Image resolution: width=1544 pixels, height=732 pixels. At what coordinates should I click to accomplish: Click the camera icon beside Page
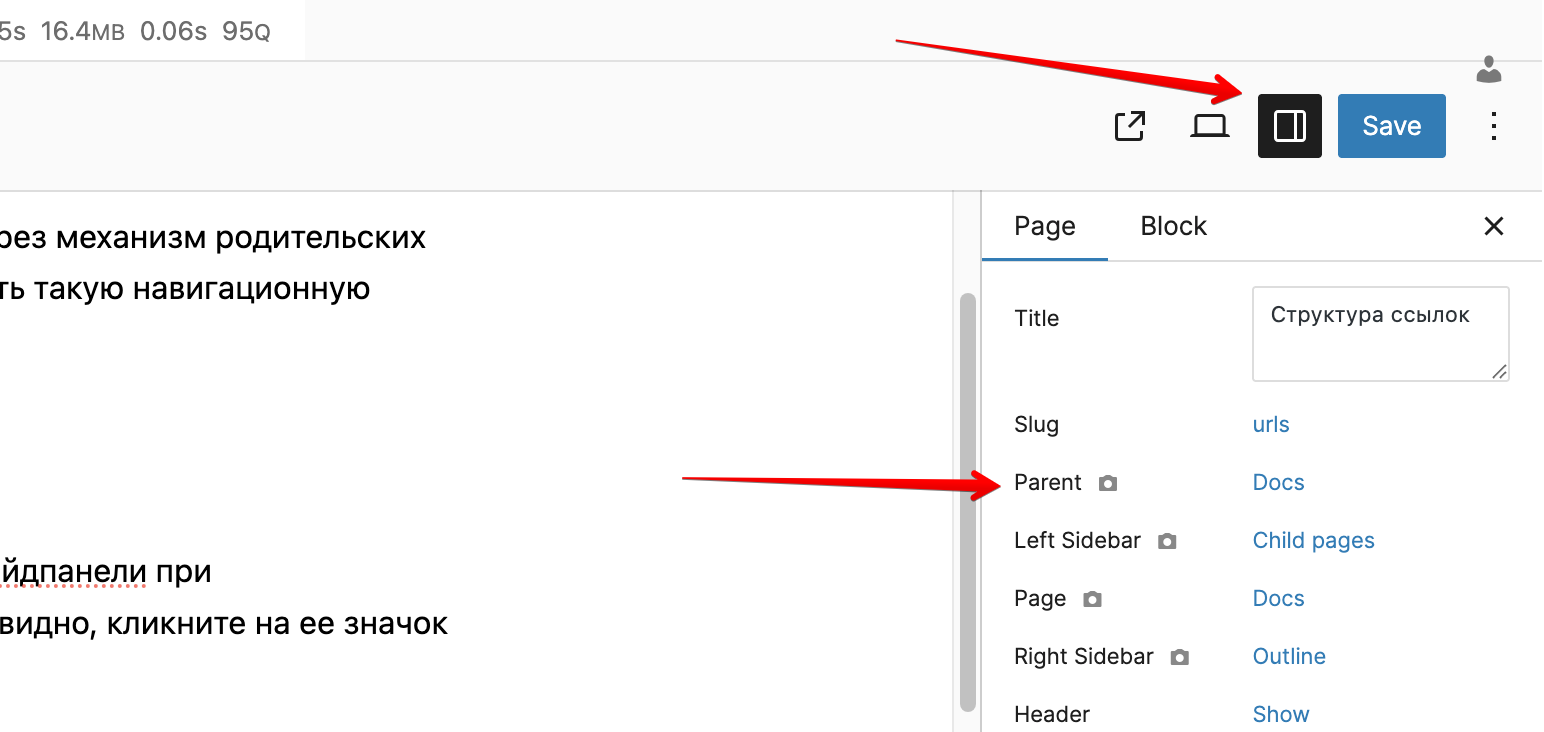click(x=1092, y=600)
